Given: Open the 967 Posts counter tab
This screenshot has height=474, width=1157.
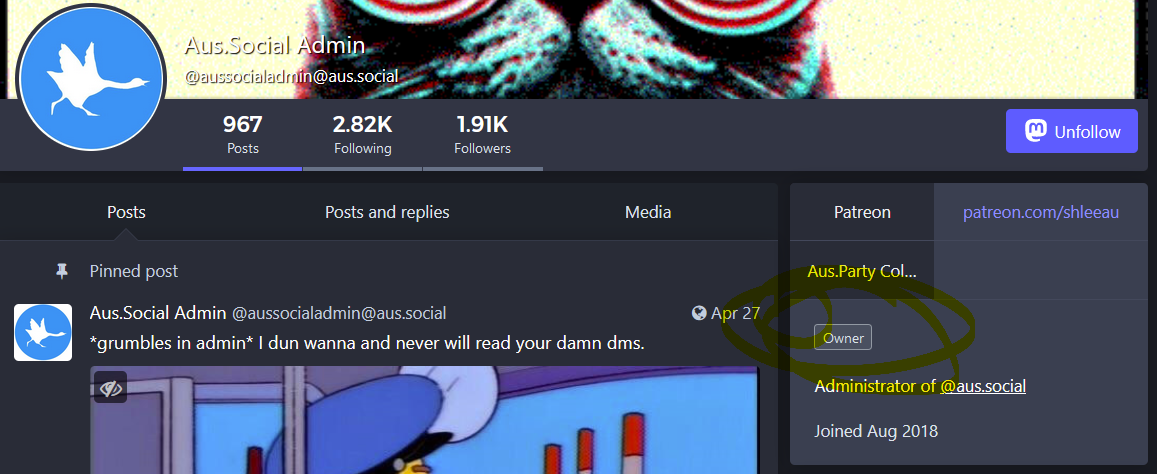Looking at the screenshot, I should 243,135.
